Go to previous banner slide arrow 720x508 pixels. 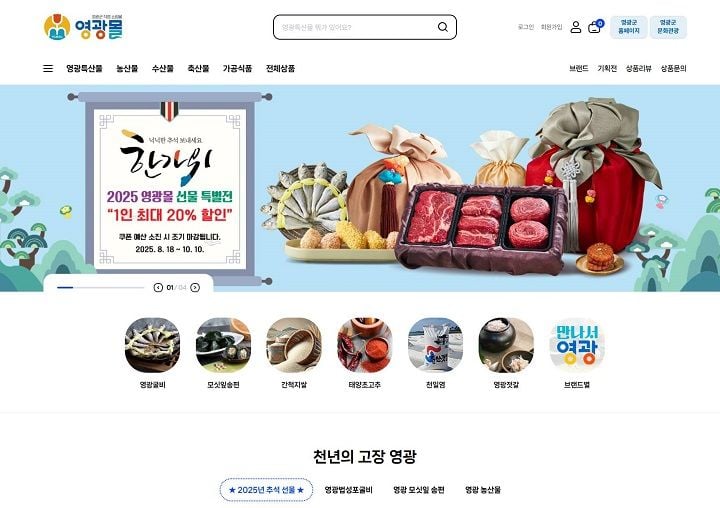(x=158, y=288)
